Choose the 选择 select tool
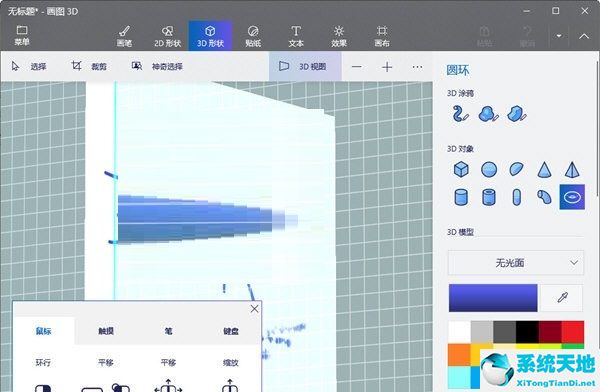Image resolution: width=600 pixels, height=392 pixels. (x=29, y=67)
